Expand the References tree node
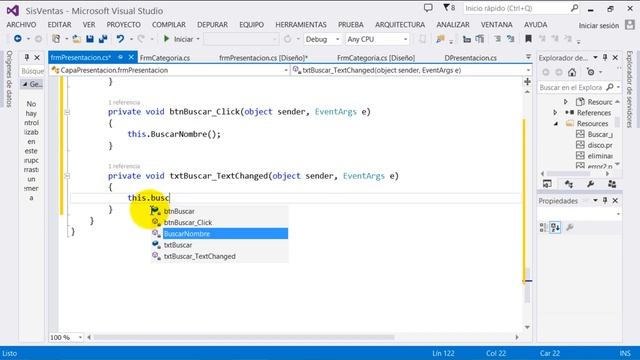 [555, 112]
